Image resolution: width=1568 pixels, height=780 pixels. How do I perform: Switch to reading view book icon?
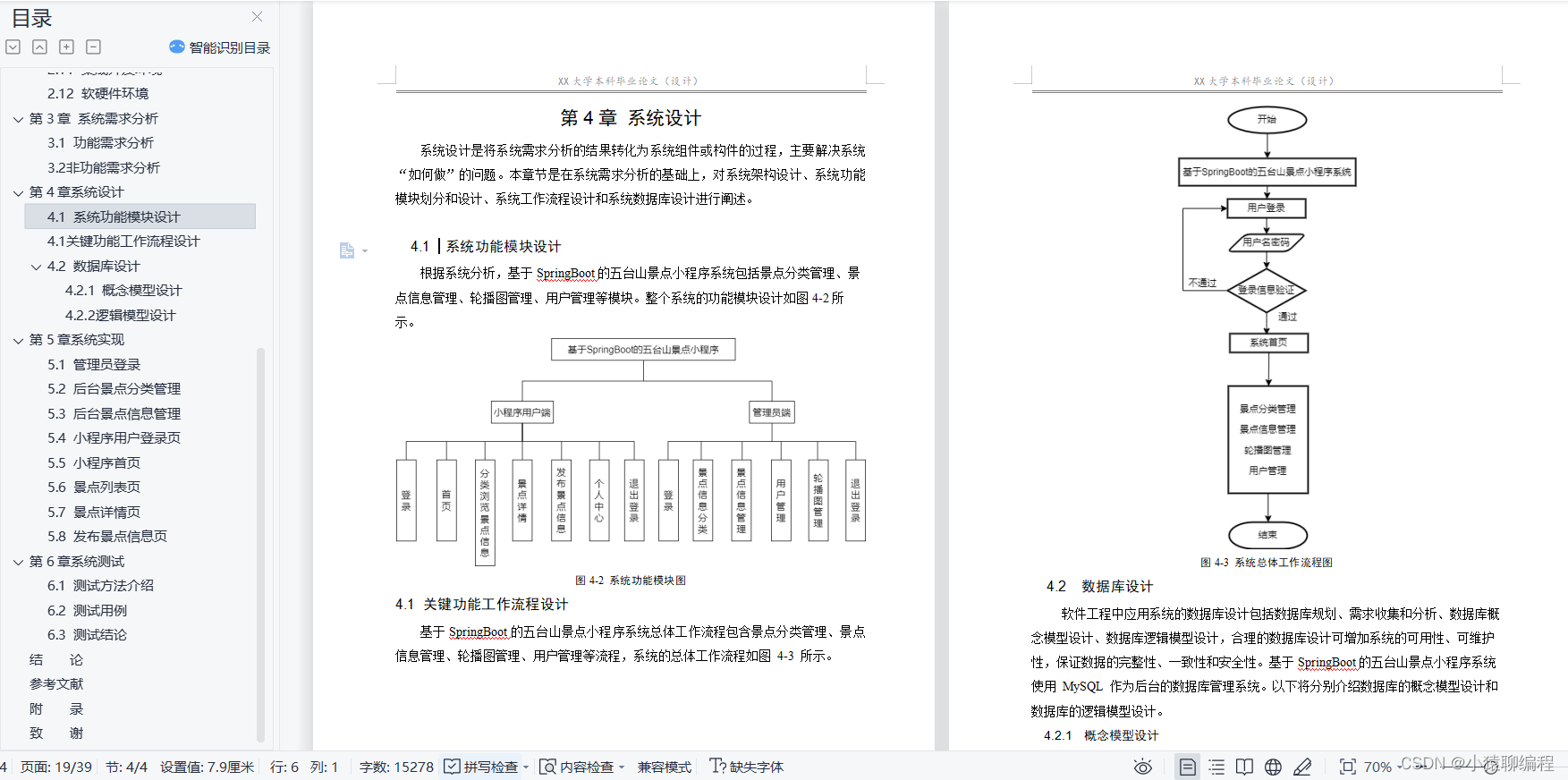click(x=1244, y=767)
